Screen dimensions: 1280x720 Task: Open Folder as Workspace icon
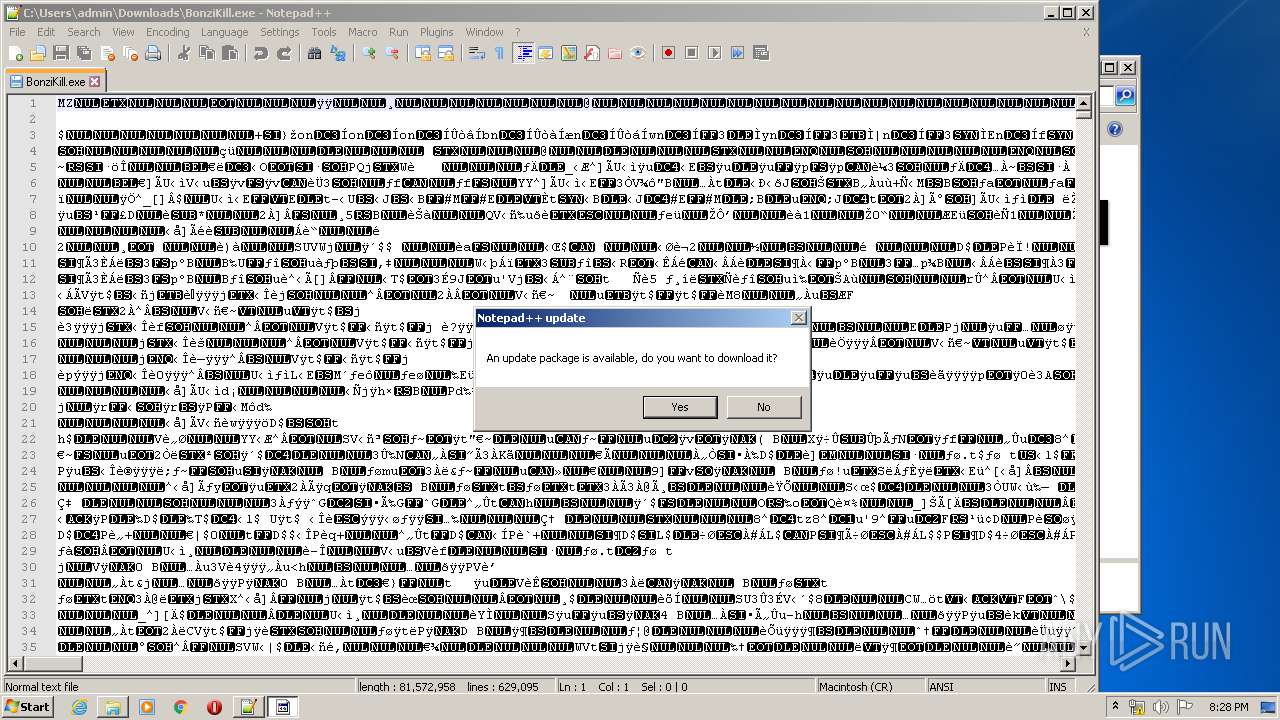click(x=615, y=53)
